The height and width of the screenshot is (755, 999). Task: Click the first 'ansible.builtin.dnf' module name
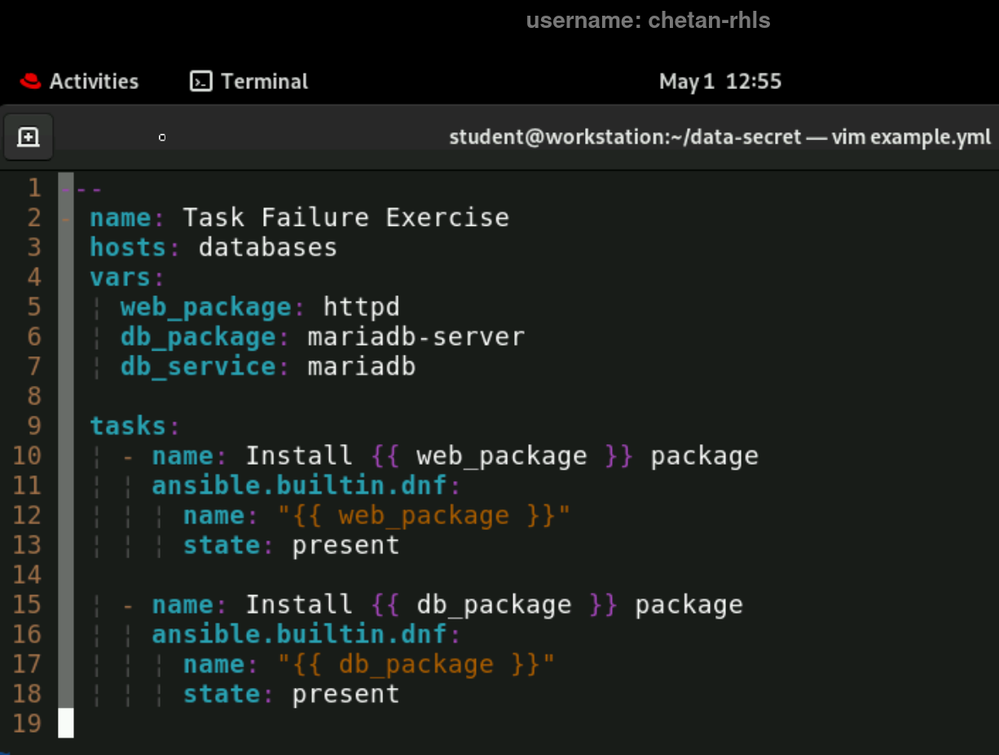[x=305, y=486]
